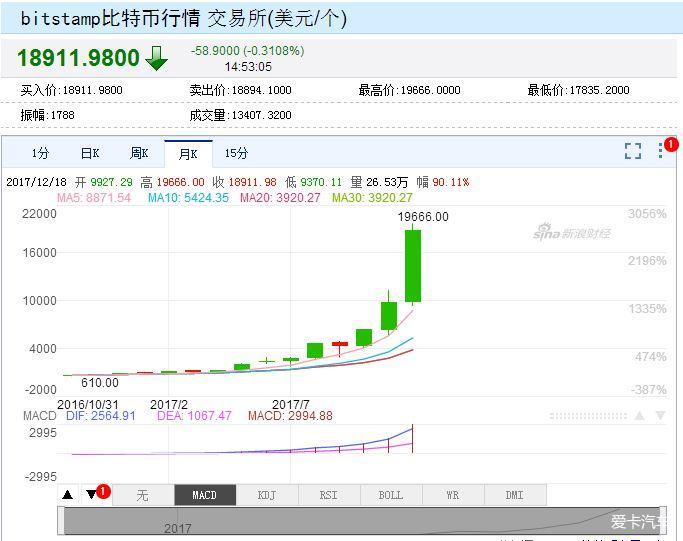The height and width of the screenshot is (541, 683).
Task: Click the 14:53:05 timestamp
Action: [248, 67]
